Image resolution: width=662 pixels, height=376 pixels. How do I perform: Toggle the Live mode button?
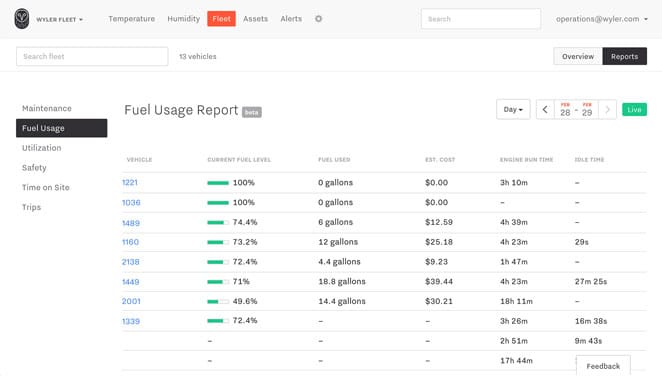(634, 110)
